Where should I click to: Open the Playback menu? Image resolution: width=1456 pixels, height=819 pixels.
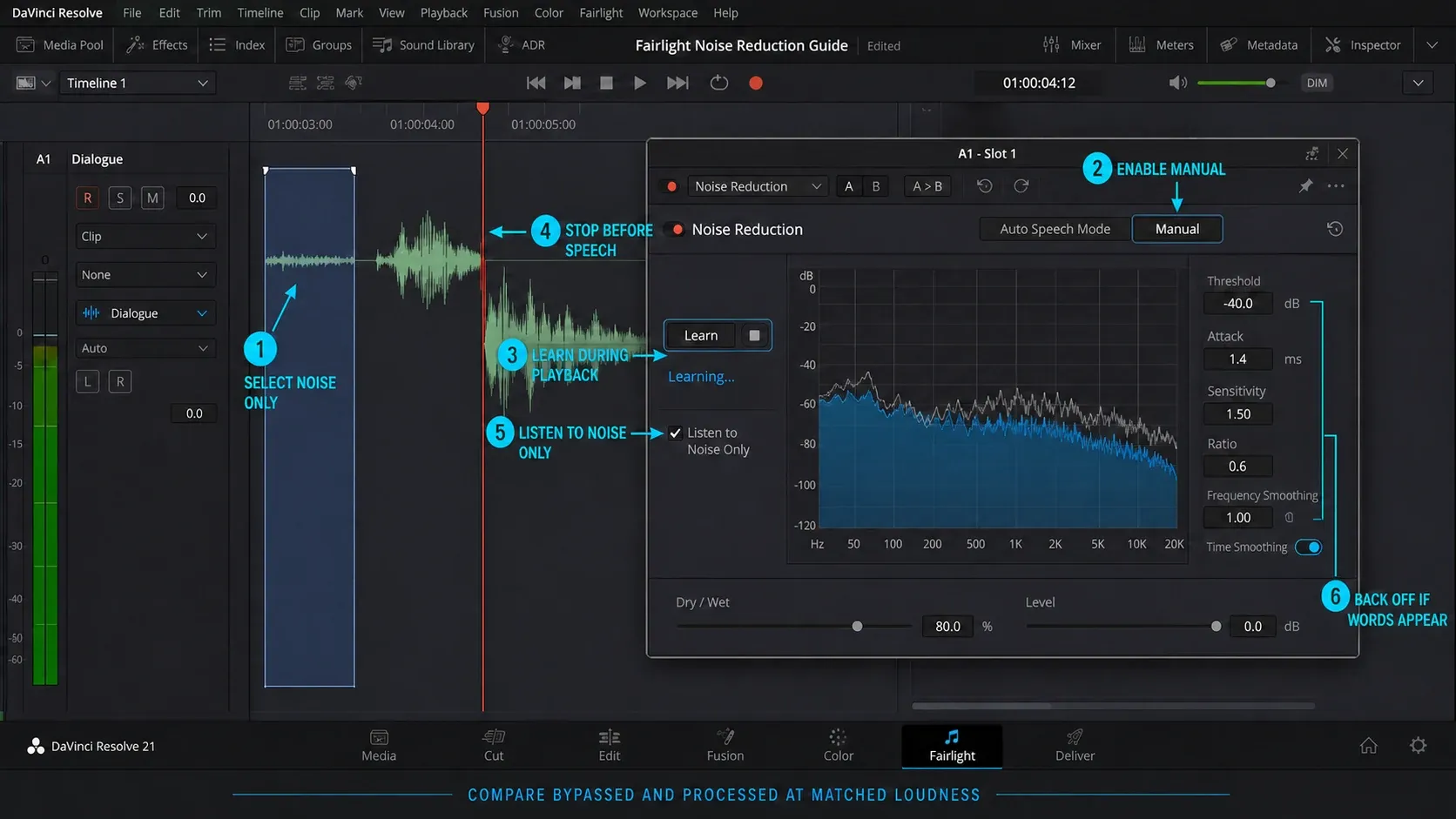click(443, 13)
